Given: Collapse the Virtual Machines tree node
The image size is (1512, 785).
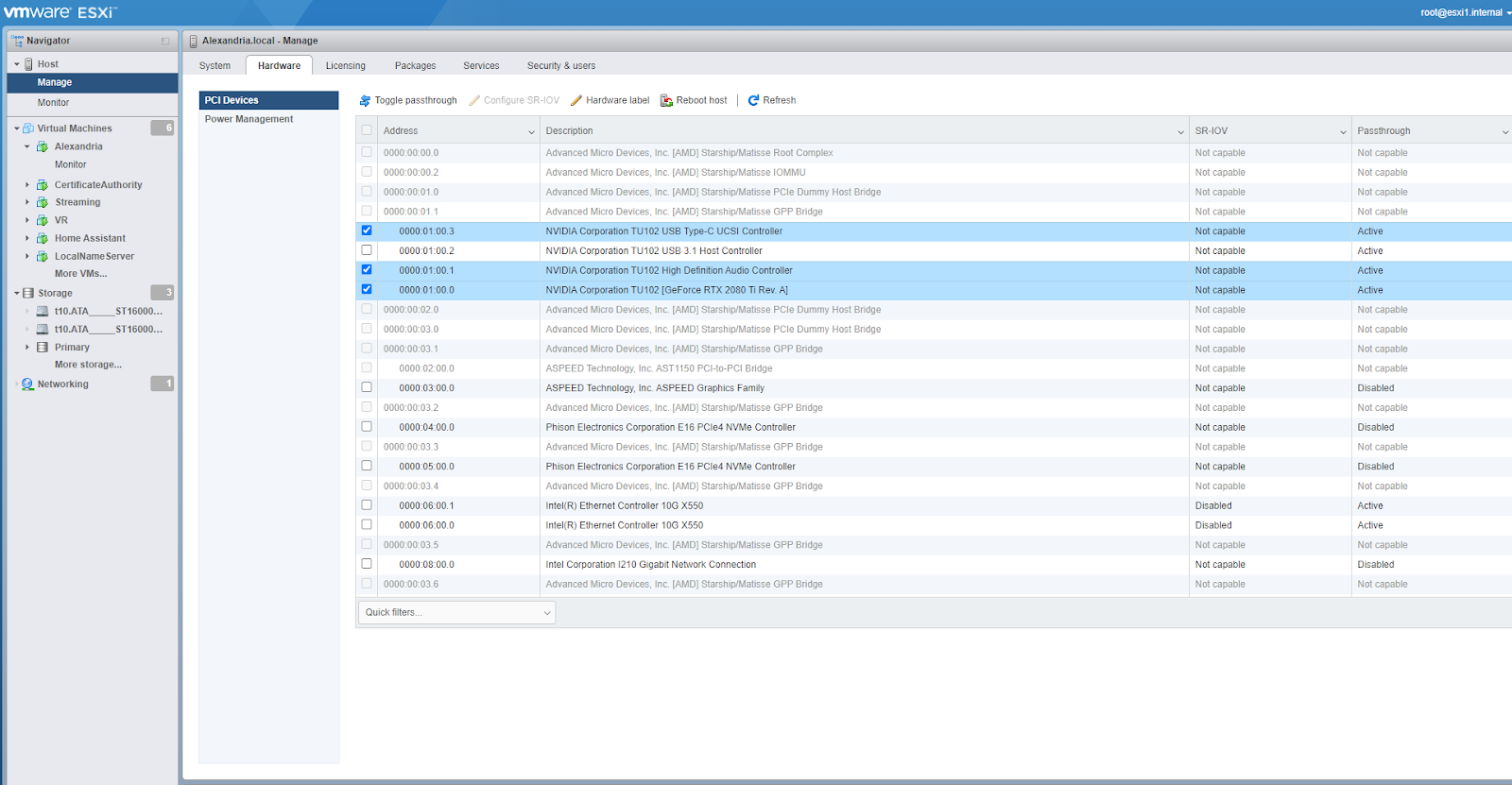Looking at the screenshot, I should 17,128.
